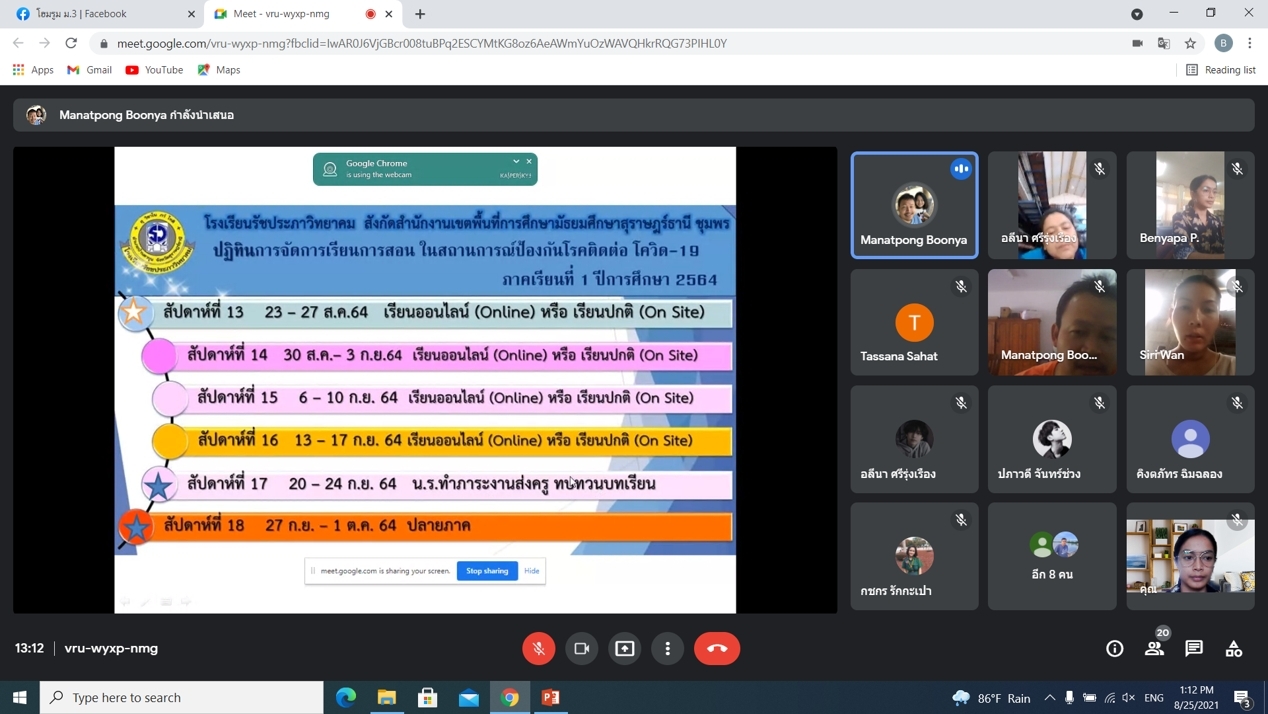Image resolution: width=1268 pixels, height=714 pixels.
Task: Open Chrome's tab search dropdown
Action: (x=1137, y=14)
